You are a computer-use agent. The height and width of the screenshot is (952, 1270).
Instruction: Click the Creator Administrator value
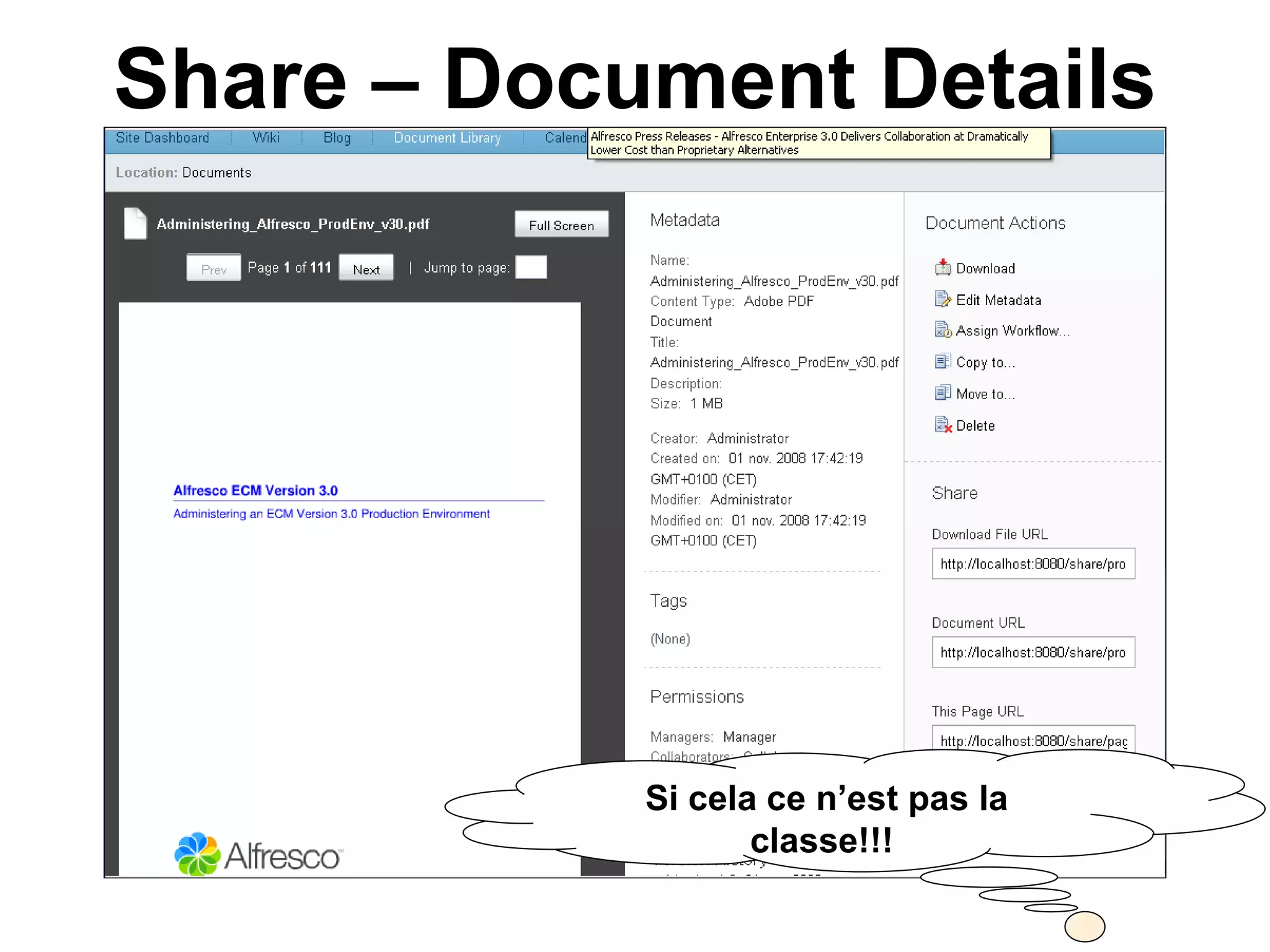click(x=748, y=438)
